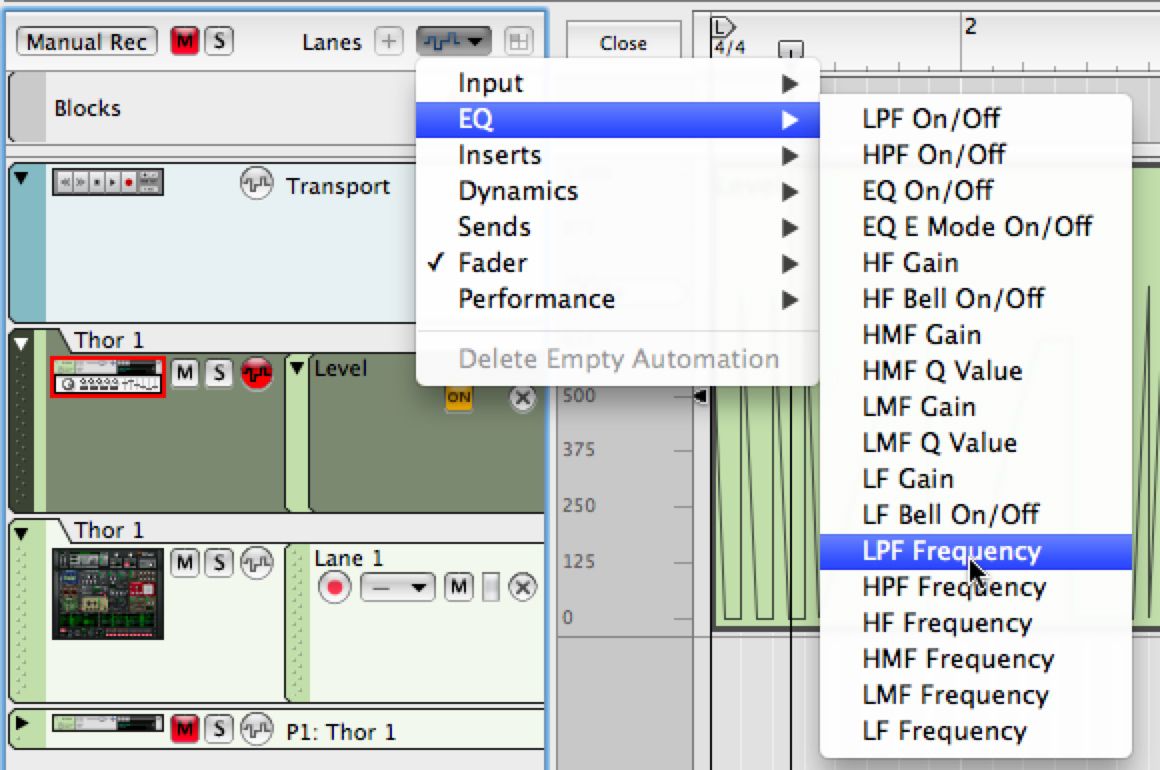This screenshot has height=770, width=1160.
Task: Click the grid icon next to the automation dropdown
Action: click(518, 41)
